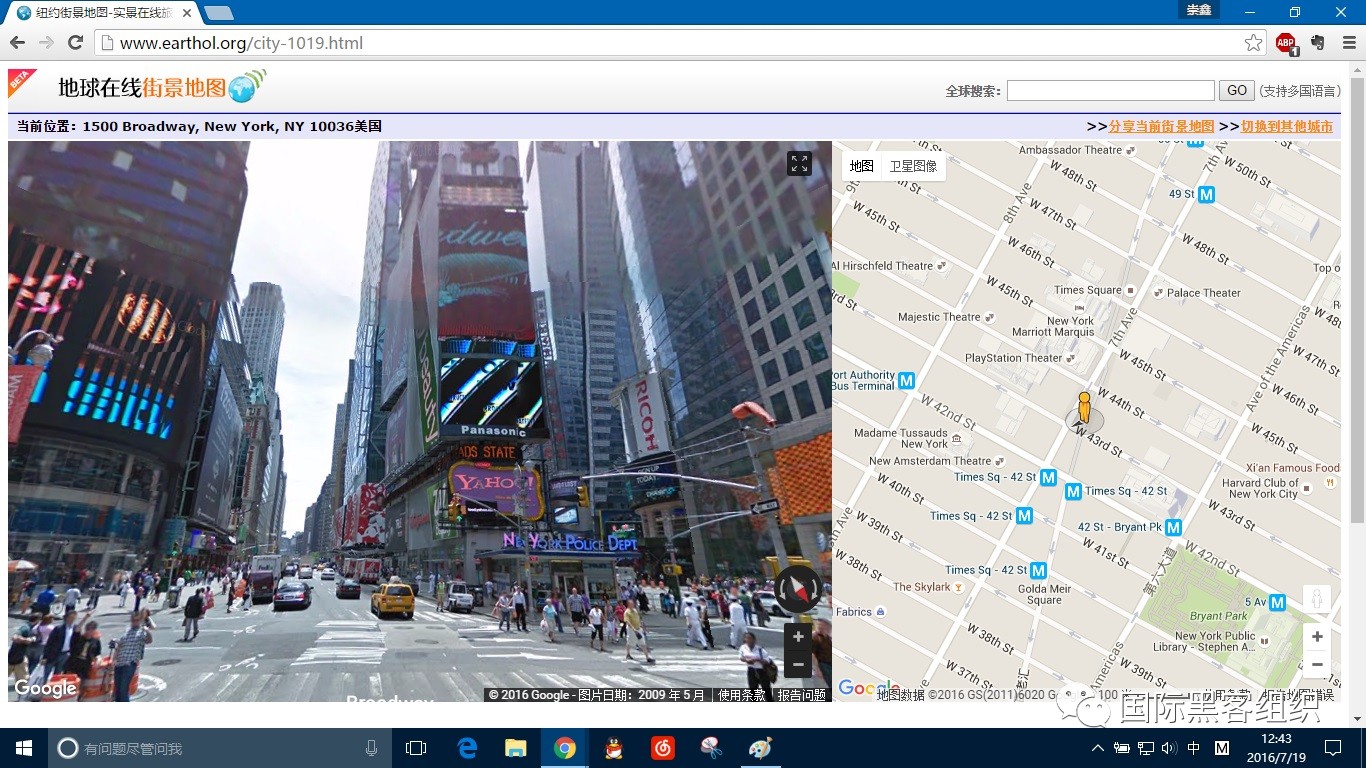Click the Bryant Park label on map

[x=1219, y=616]
